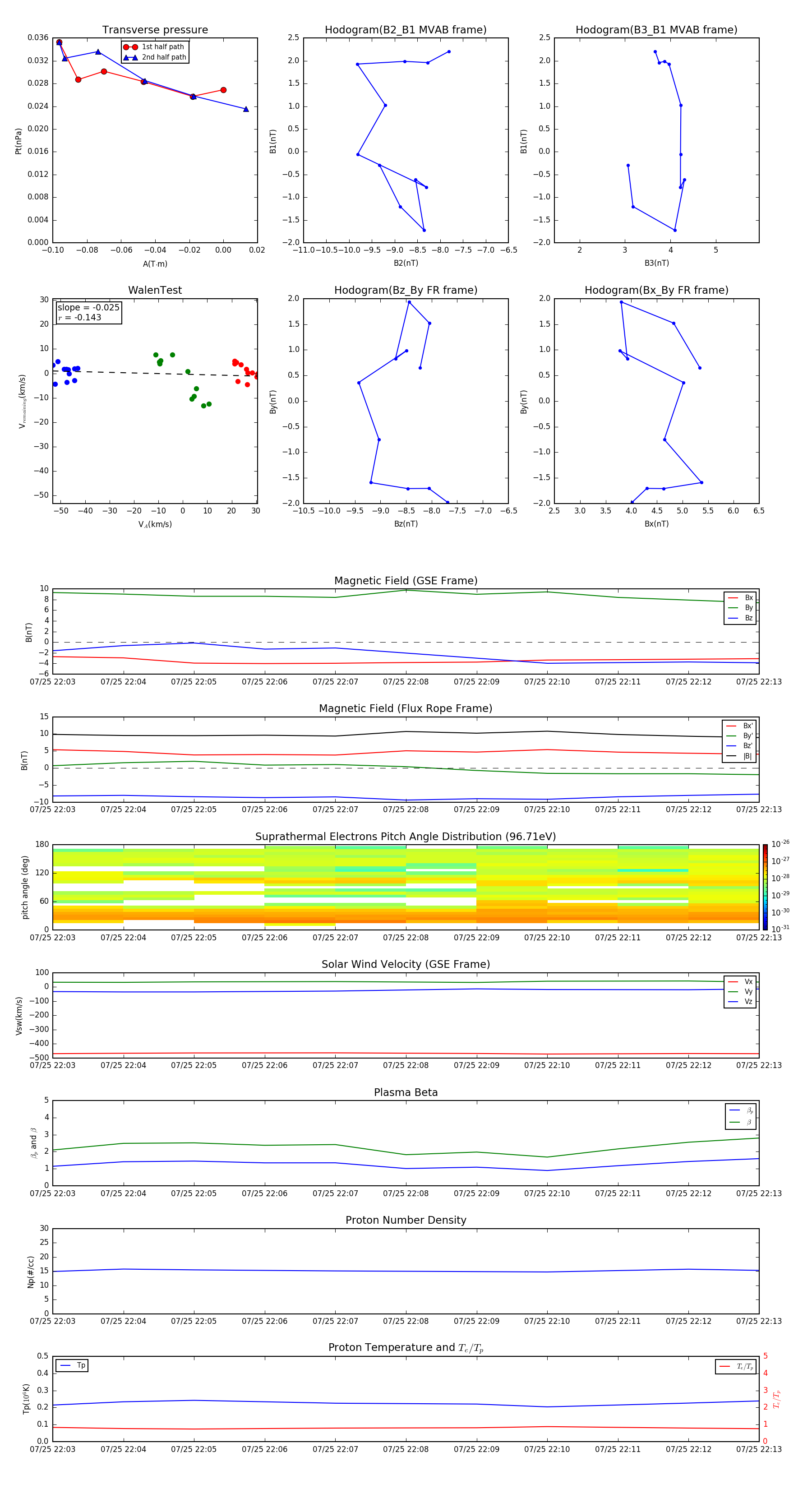Select the "slope = -0.025" annotation text

coord(88,308)
